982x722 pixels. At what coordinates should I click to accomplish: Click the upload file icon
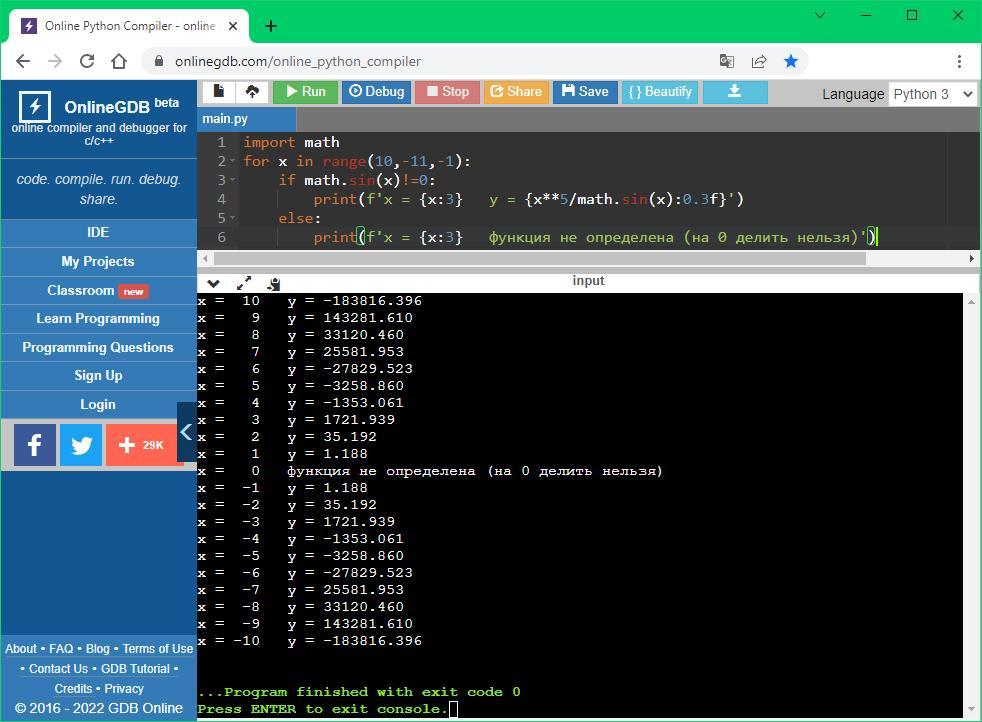pyautogui.click(x=252, y=92)
